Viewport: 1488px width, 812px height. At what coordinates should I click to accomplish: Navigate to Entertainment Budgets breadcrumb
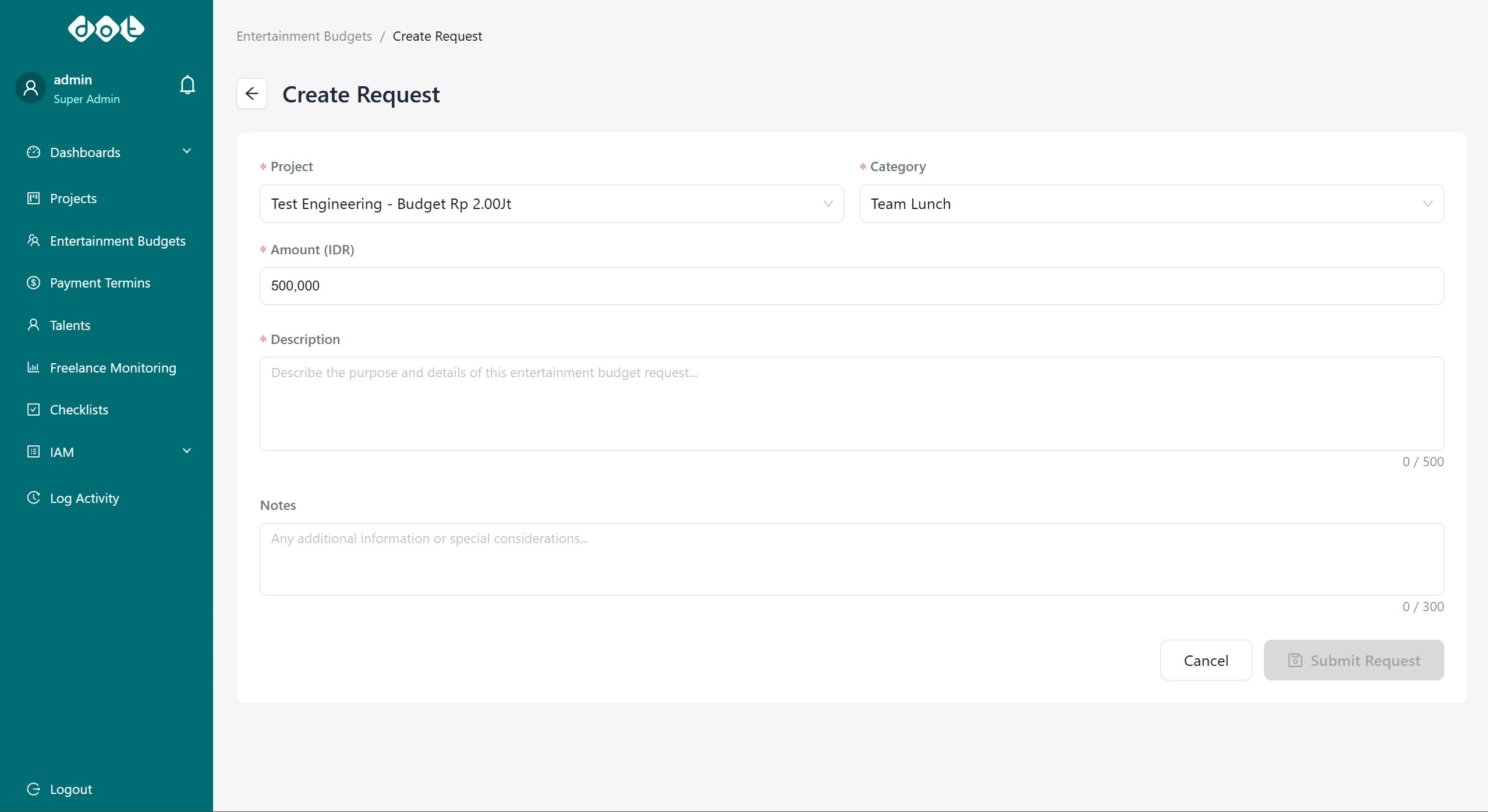tap(303, 36)
